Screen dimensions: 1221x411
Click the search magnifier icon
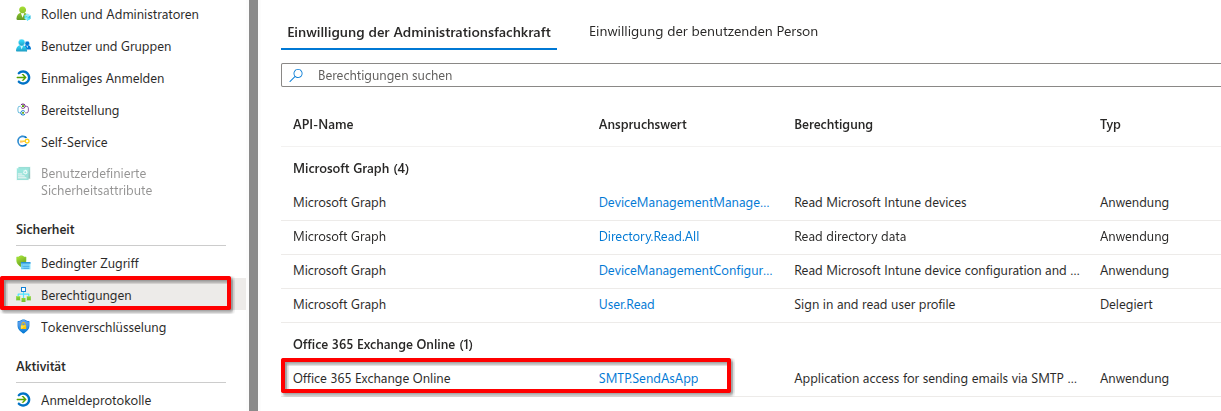coord(296,75)
